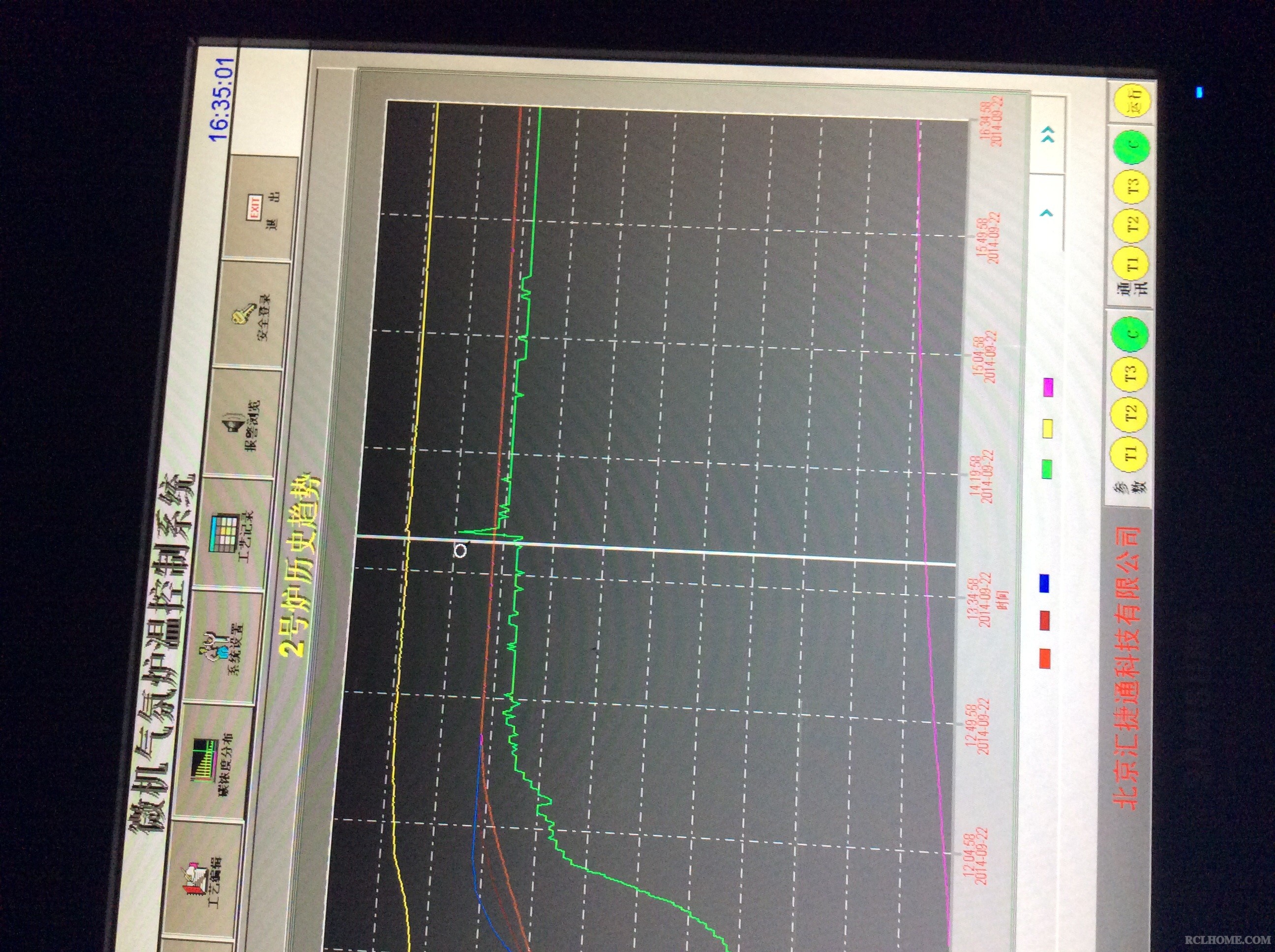This screenshot has width=1275, height=952.
Task: Click the 时间 axis caption
Action: tap(1003, 599)
